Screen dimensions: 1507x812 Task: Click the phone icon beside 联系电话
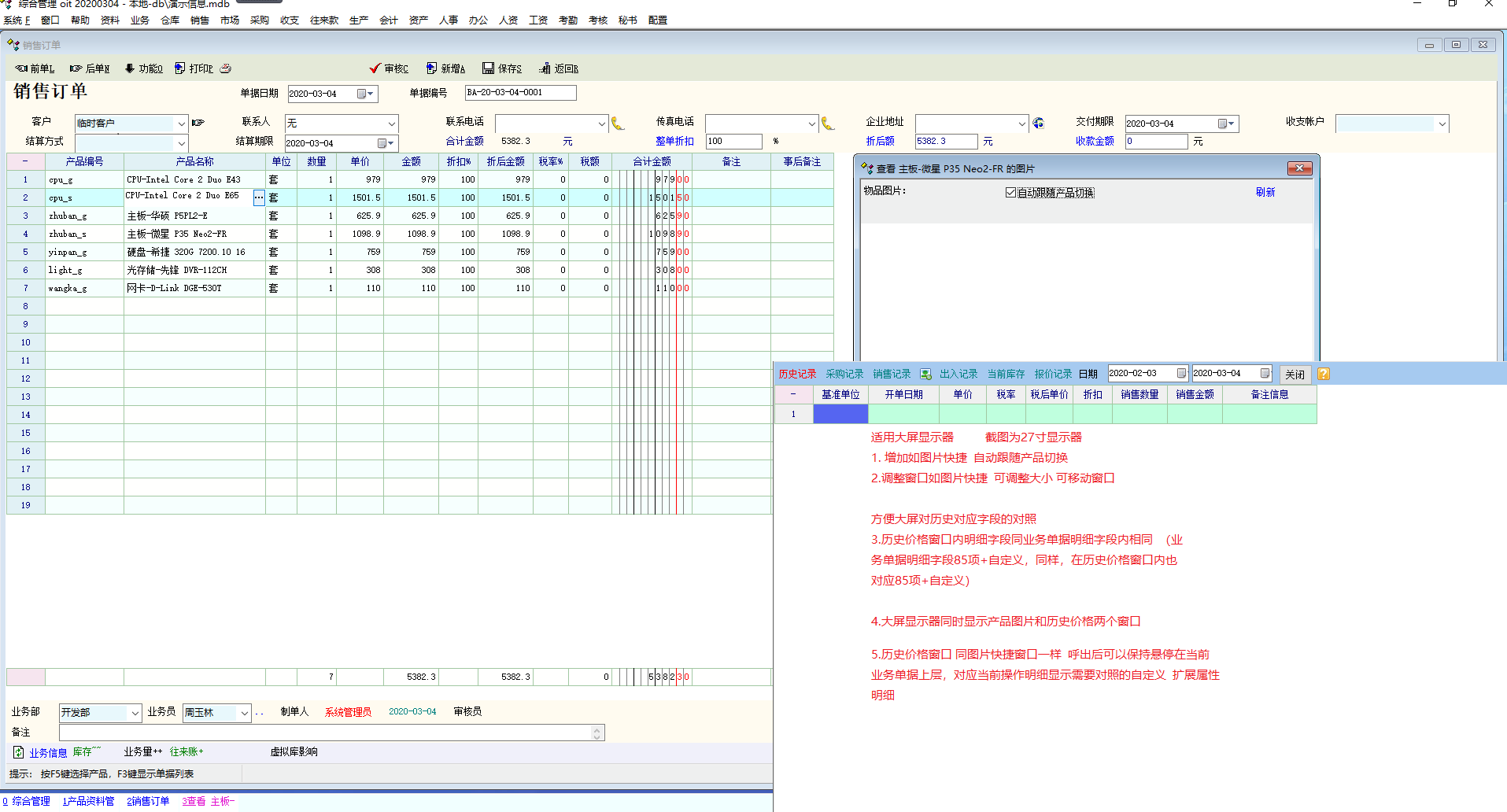pyautogui.click(x=618, y=124)
